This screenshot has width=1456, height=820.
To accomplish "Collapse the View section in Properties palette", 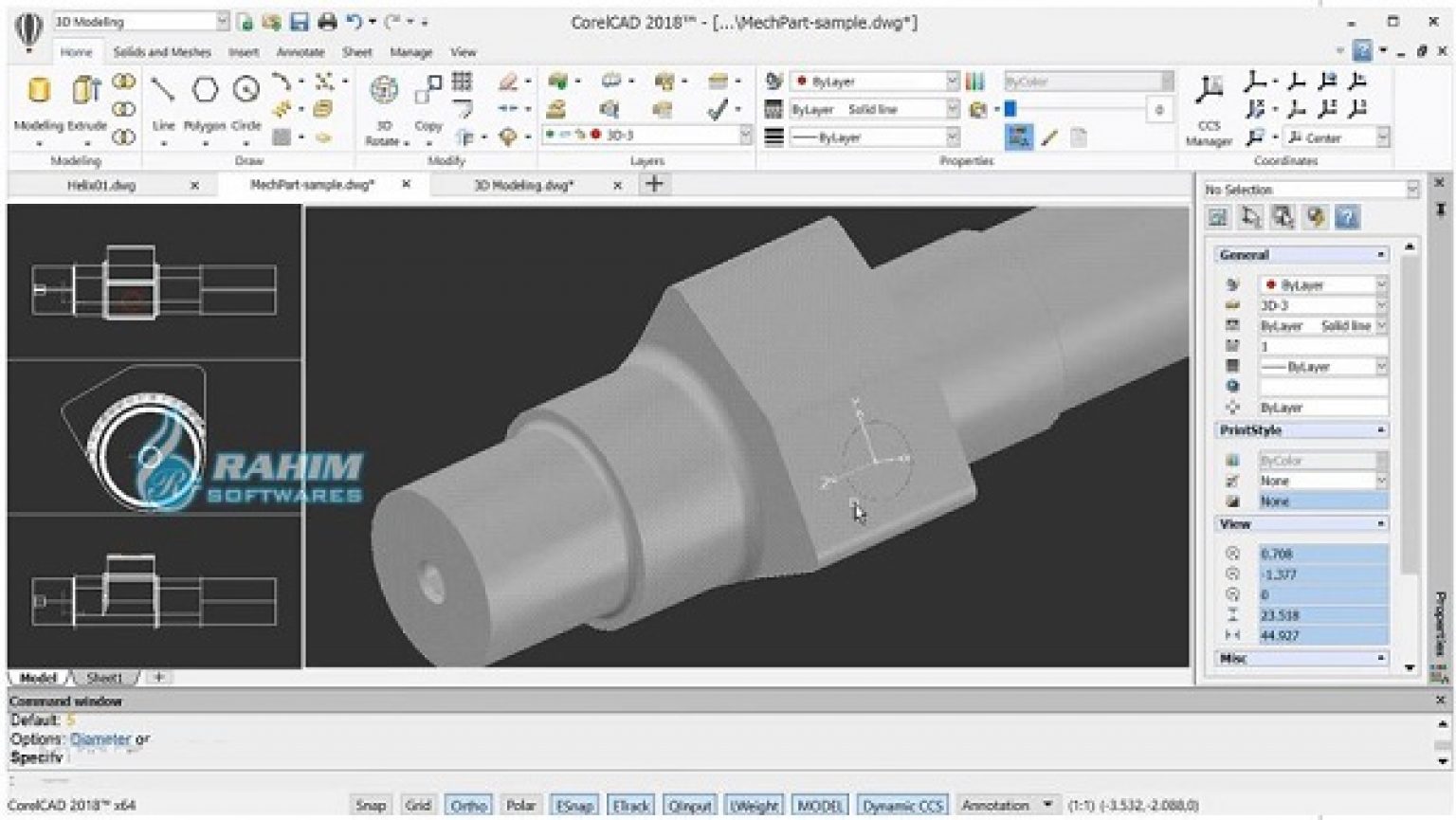I will 1380,524.
